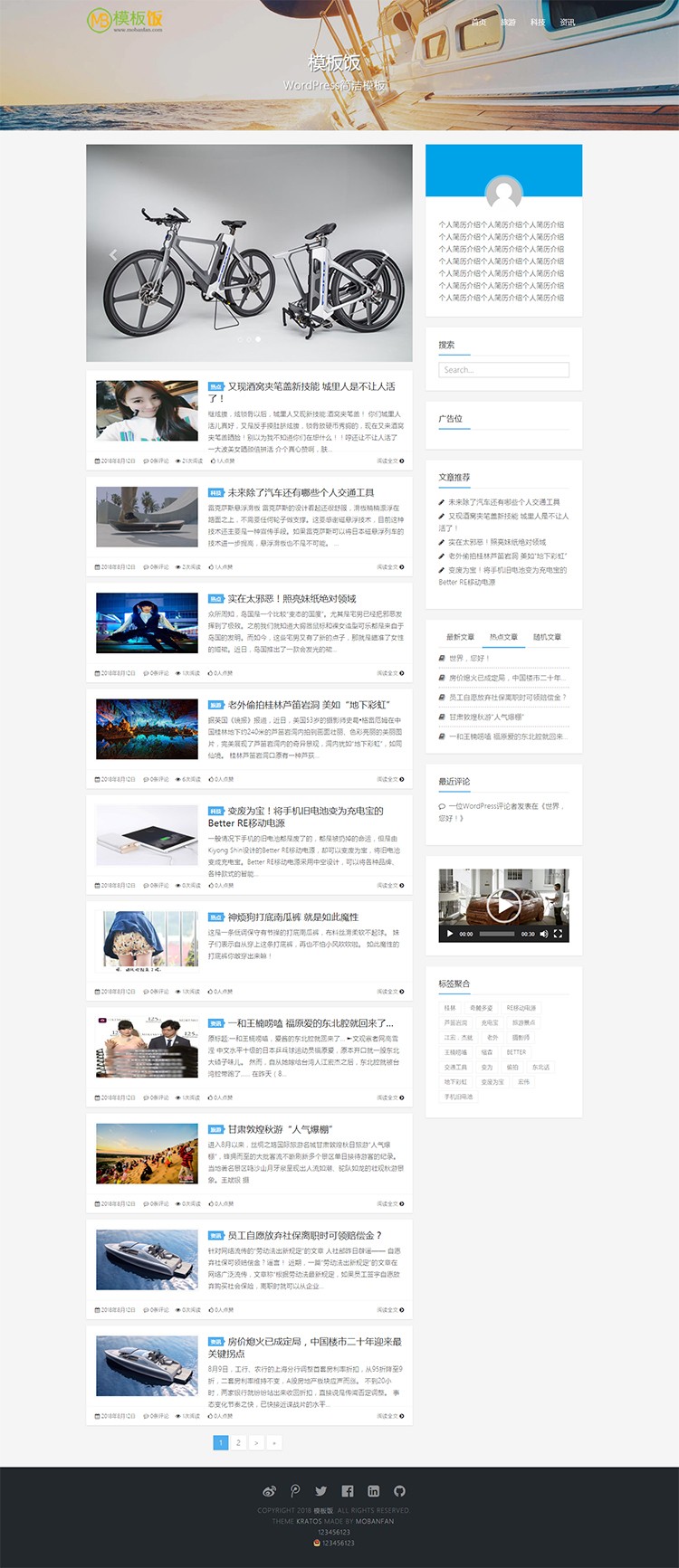
Task: Switch to 随机文章 tab
Action: [x=547, y=637]
